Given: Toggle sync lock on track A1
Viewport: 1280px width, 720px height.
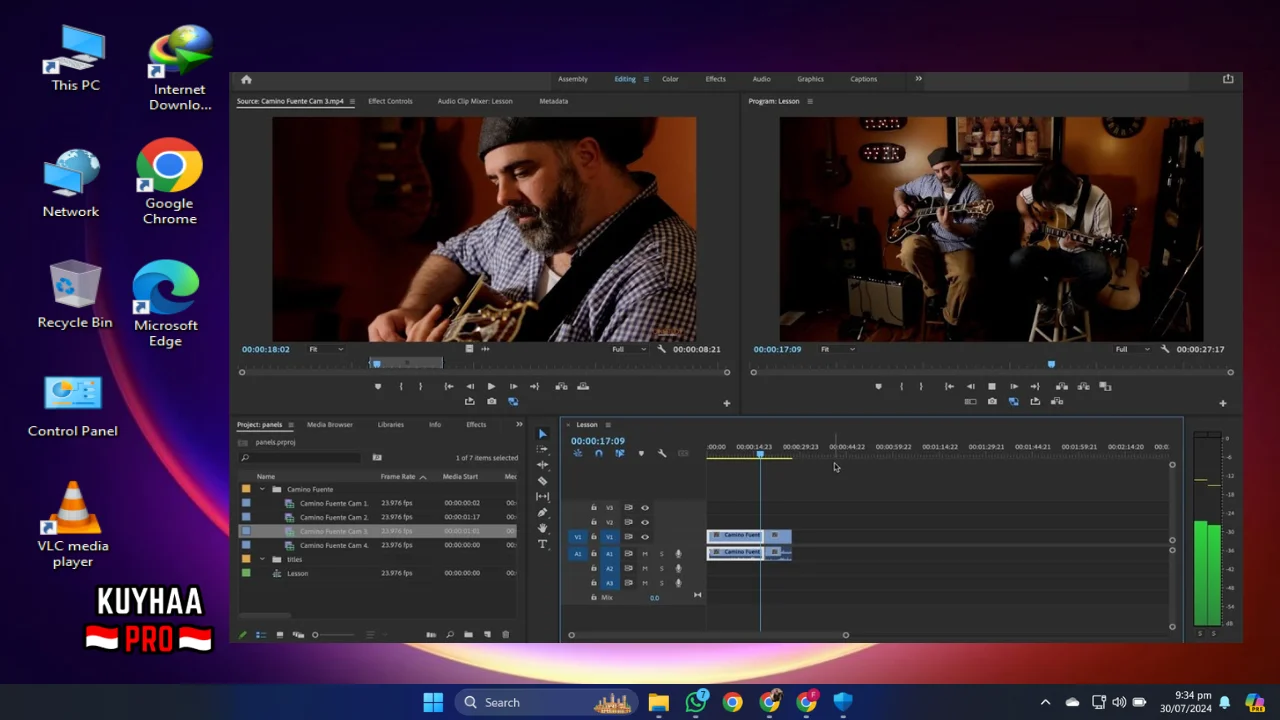Looking at the screenshot, I should click(628, 554).
